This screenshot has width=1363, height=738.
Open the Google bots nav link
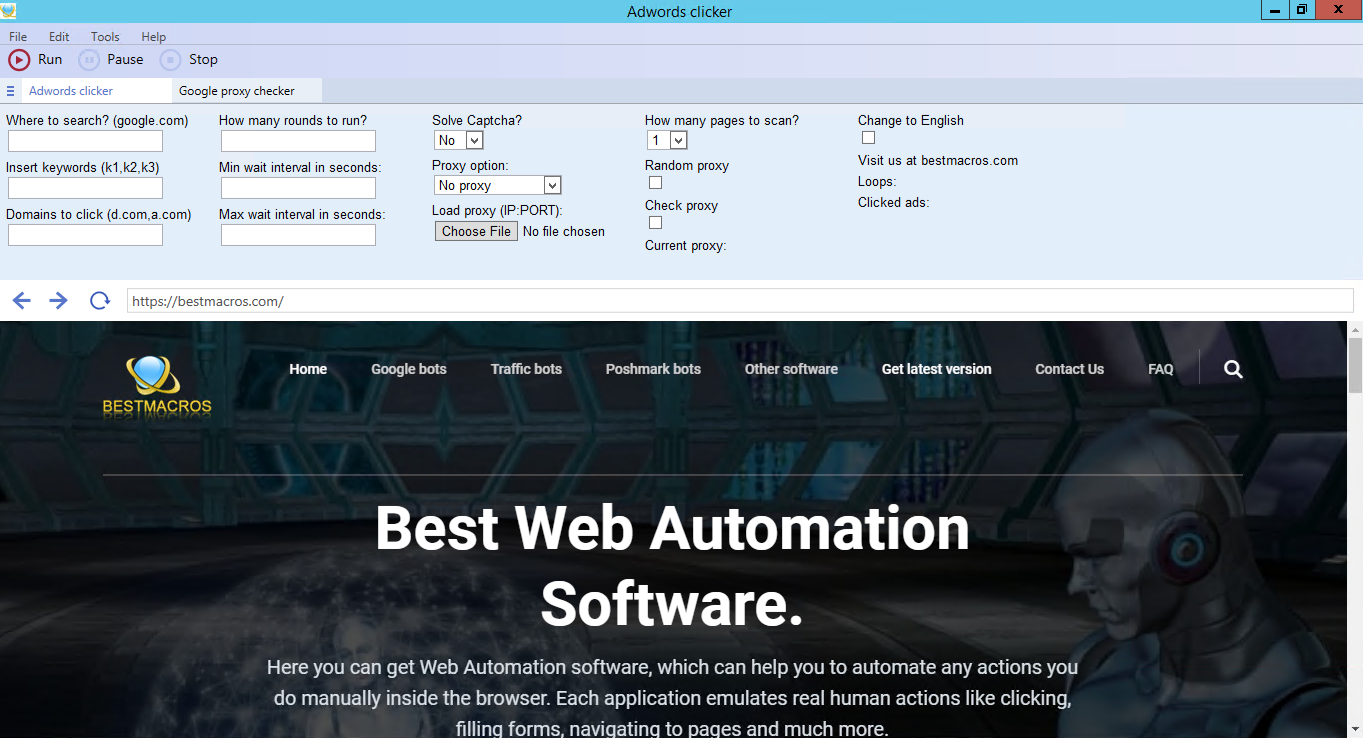[409, 369]
